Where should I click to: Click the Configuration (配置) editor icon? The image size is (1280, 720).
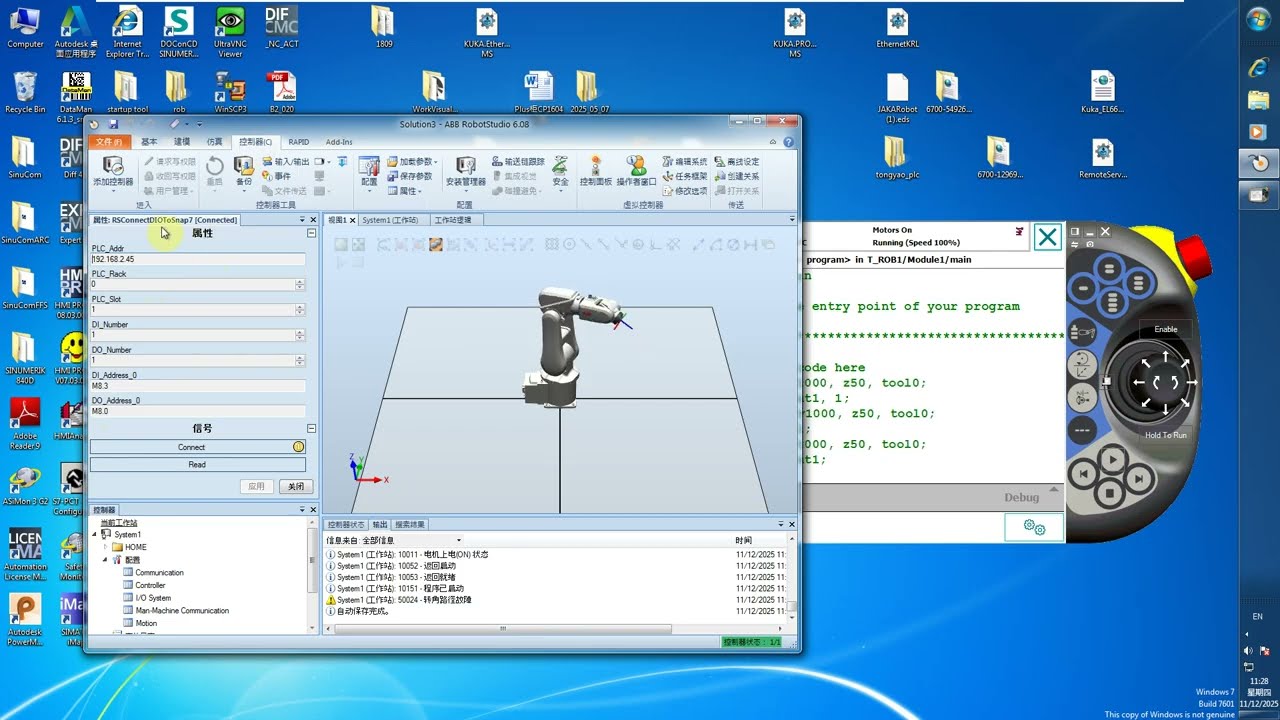point(369,171)
